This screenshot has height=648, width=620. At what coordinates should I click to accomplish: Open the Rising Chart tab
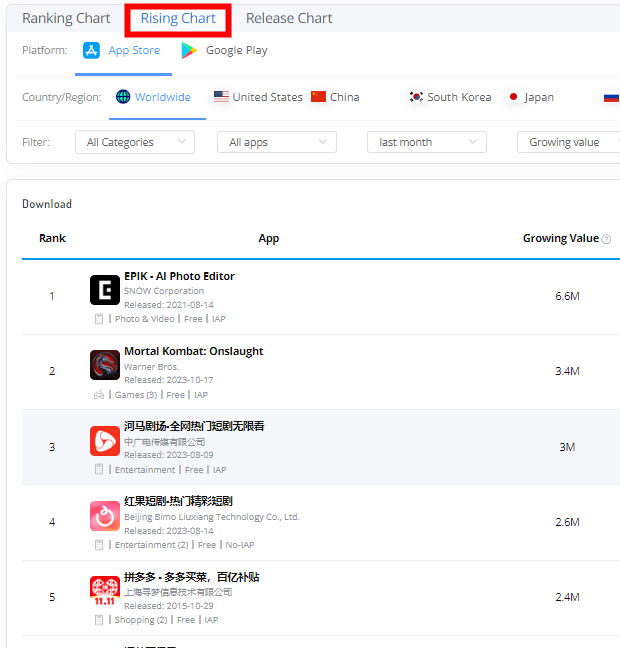[178, 18]
